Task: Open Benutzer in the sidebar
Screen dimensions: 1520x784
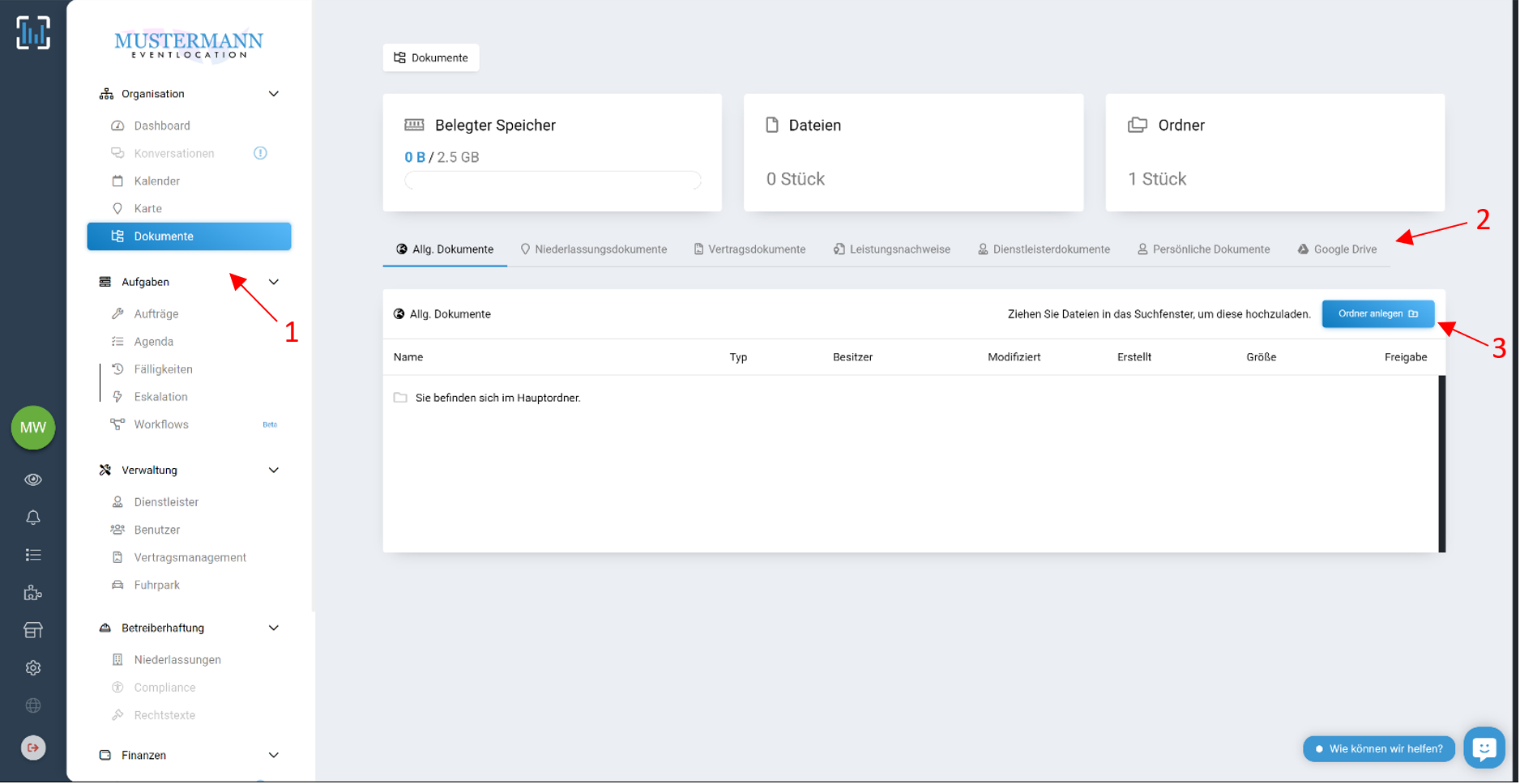Action: [x=157, y=530]
